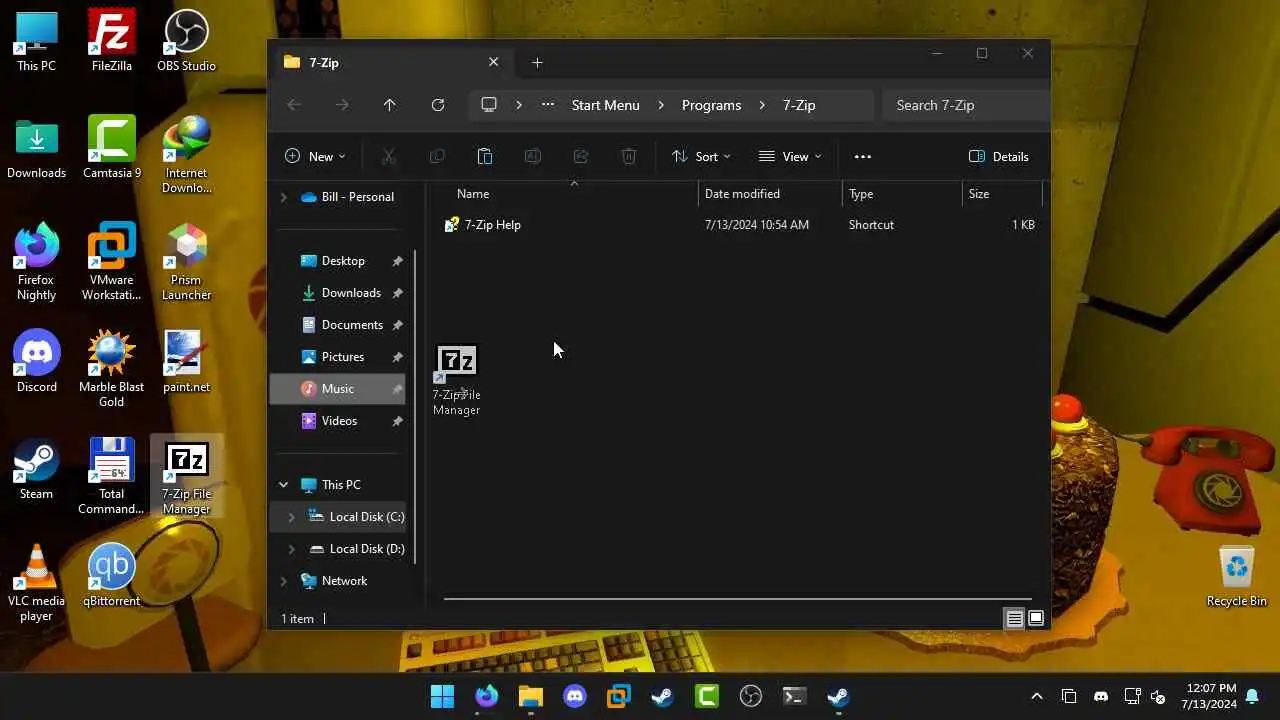Open Firefox Nightly desktop shortcut
Image resolution: width=1280 pixels, height=720 pixels.
(36, 262)
